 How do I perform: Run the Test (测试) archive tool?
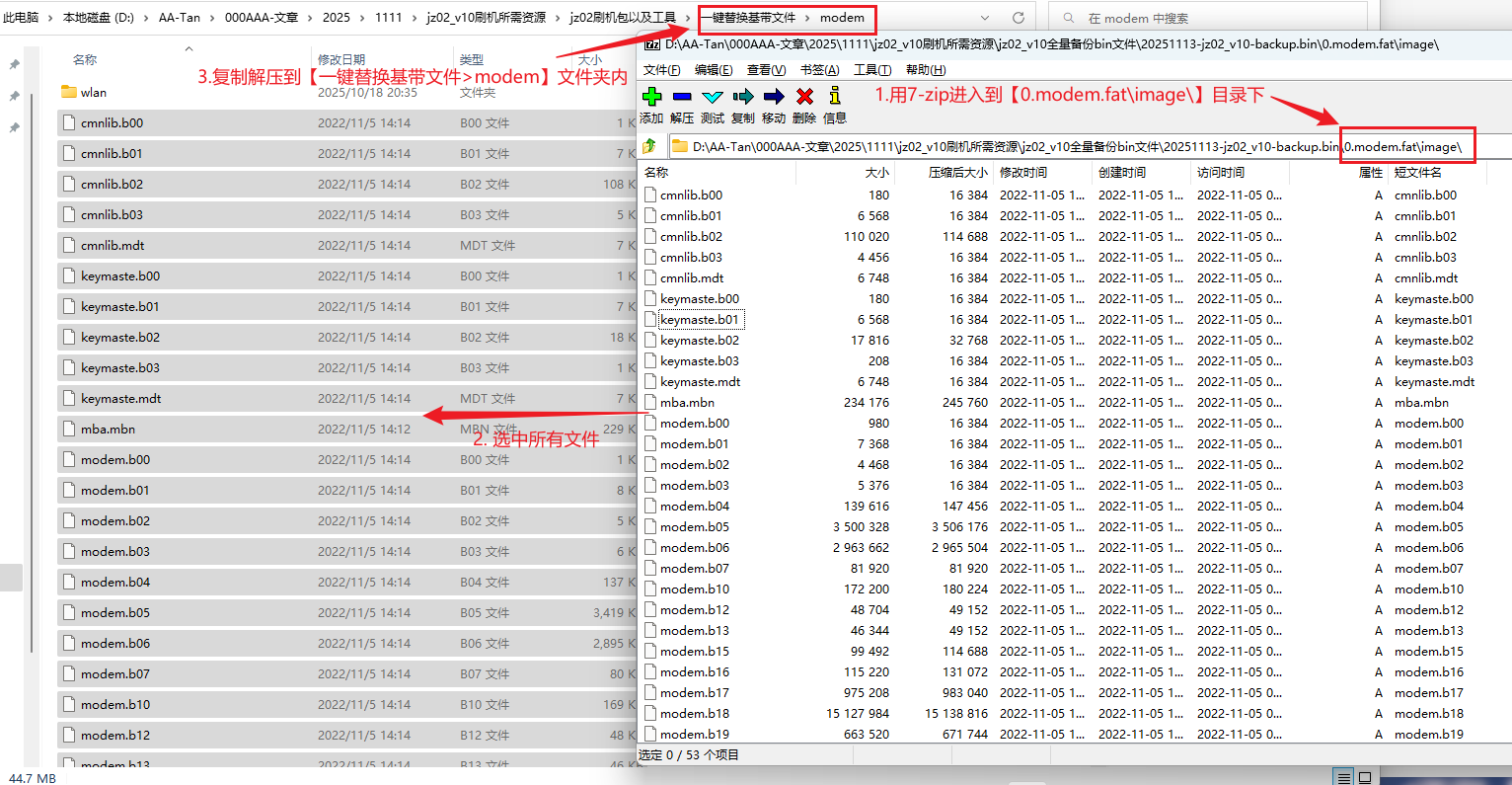tap(713, 97)
